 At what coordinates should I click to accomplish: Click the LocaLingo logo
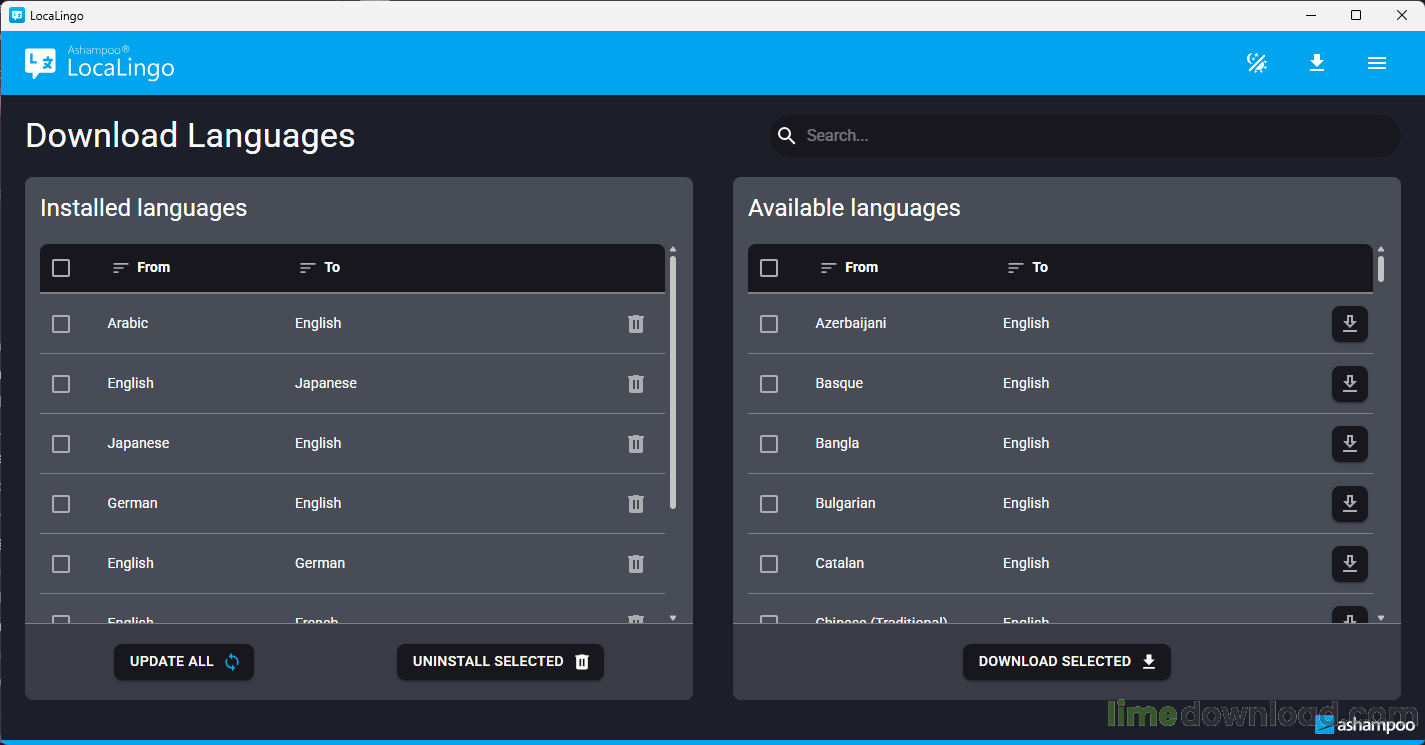98,62
